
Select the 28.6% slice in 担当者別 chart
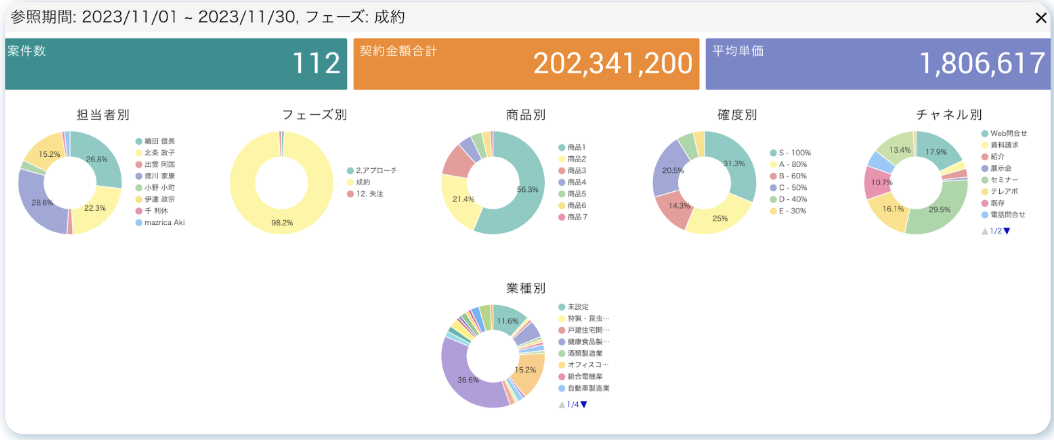pos(40,200)
